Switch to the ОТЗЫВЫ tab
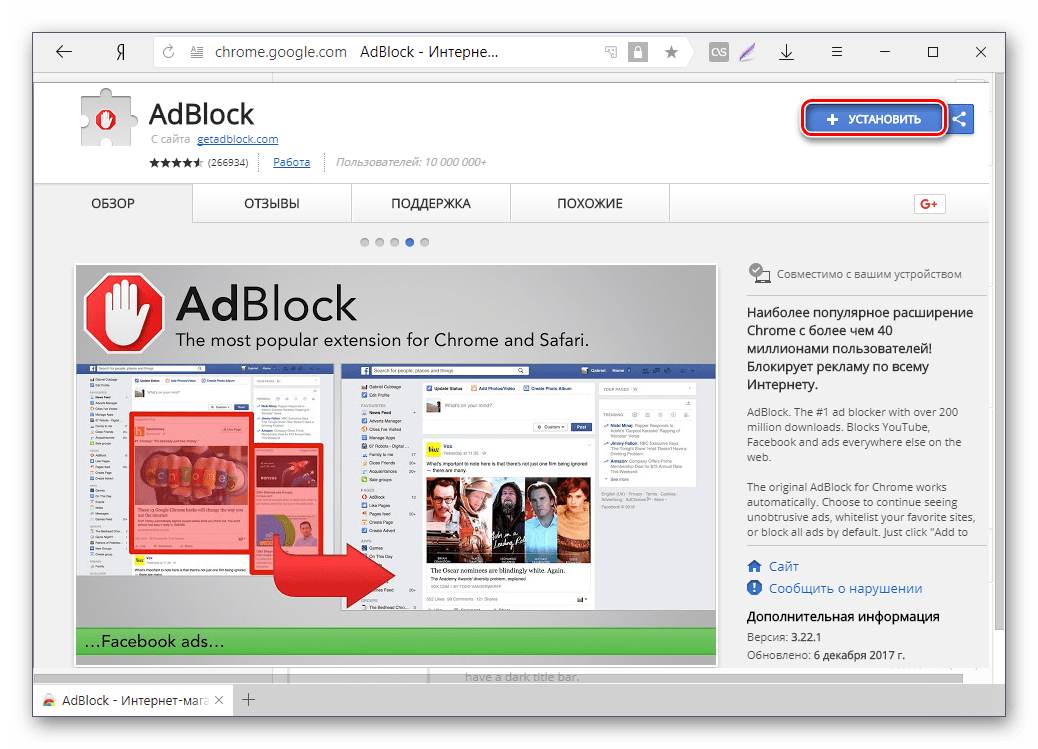Viewport: 1038px width, 749px height. pos(271,204)
